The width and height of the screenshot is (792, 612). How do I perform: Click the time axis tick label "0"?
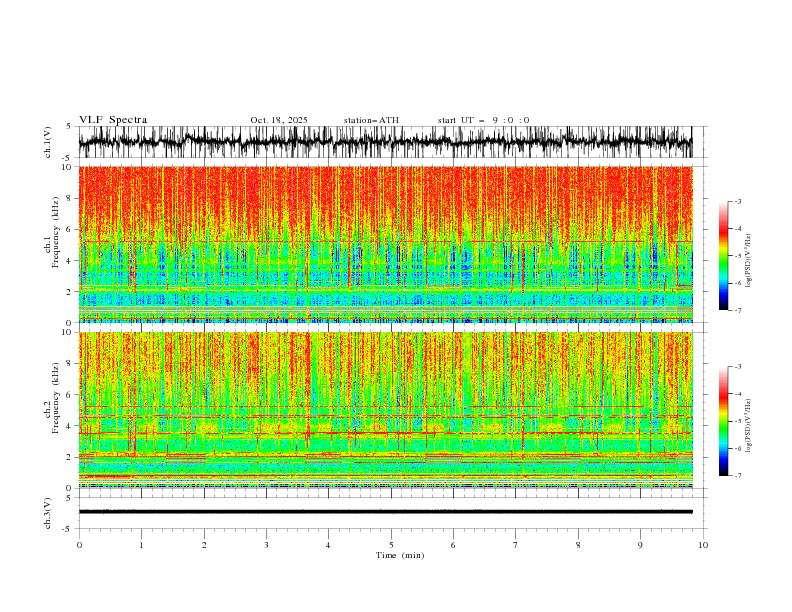click(79, 545)
